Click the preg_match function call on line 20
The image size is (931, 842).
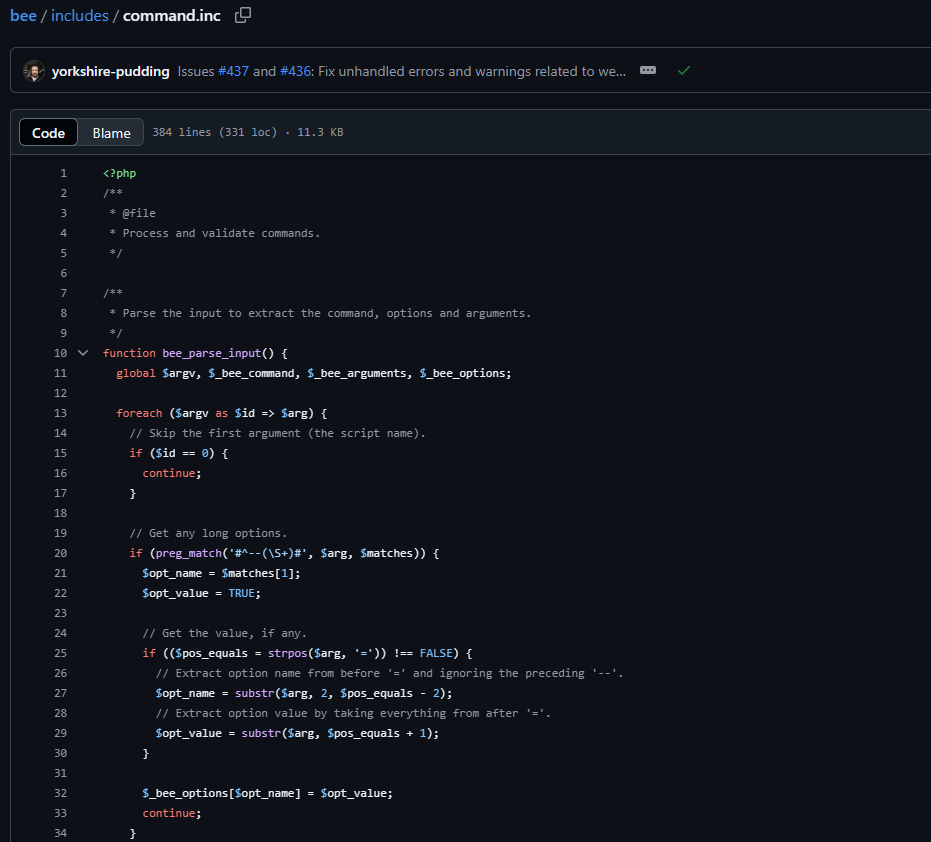point(188,553)
